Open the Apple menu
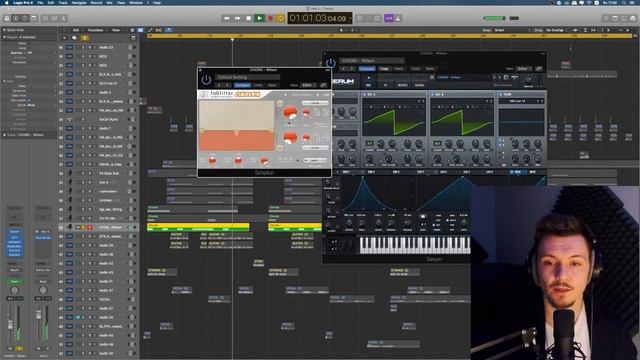The width and height of the screenshot is (640, 360). tap(6, 2)
